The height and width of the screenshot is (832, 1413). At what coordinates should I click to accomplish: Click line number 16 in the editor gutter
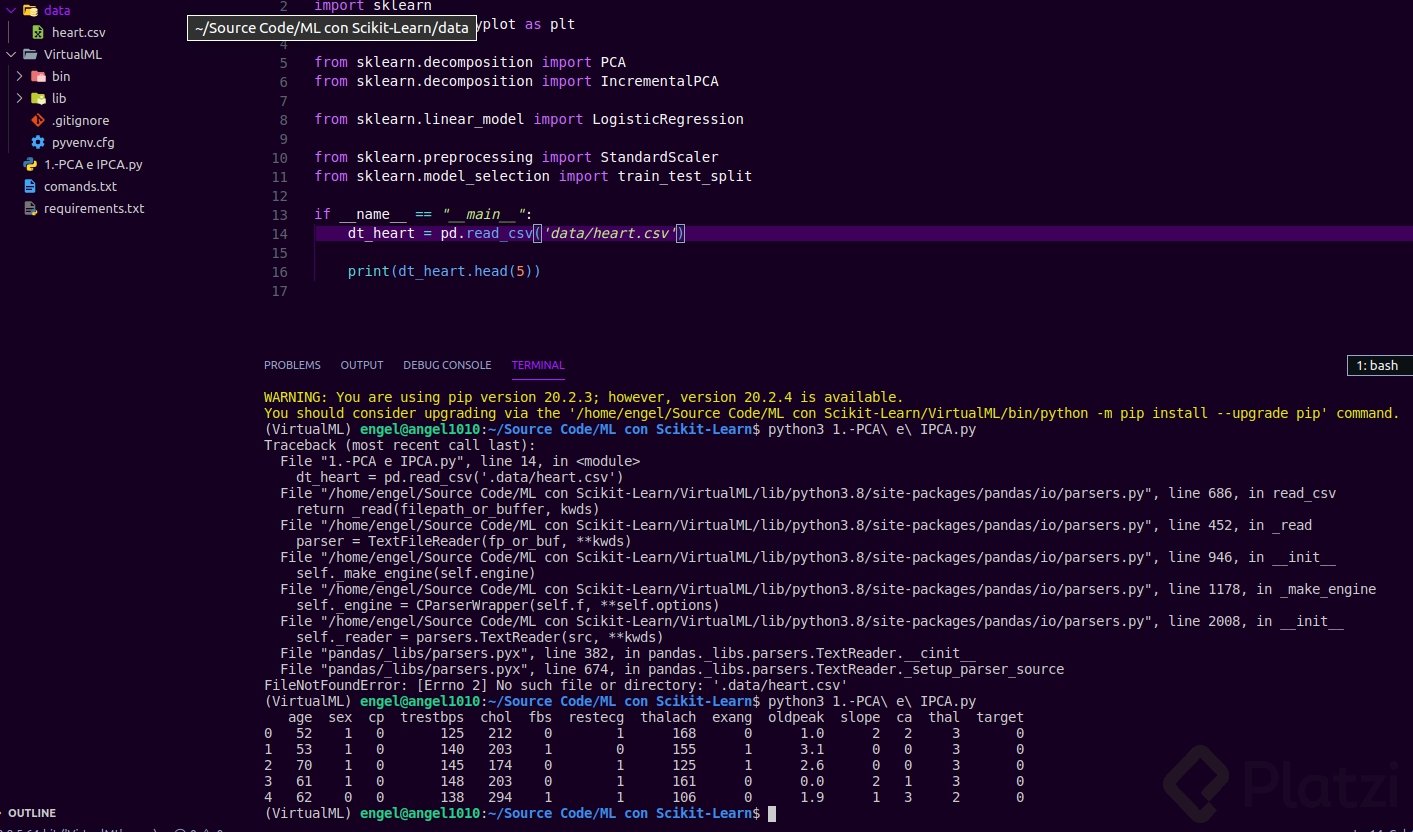pyautogui.click(x=279, y=272)
